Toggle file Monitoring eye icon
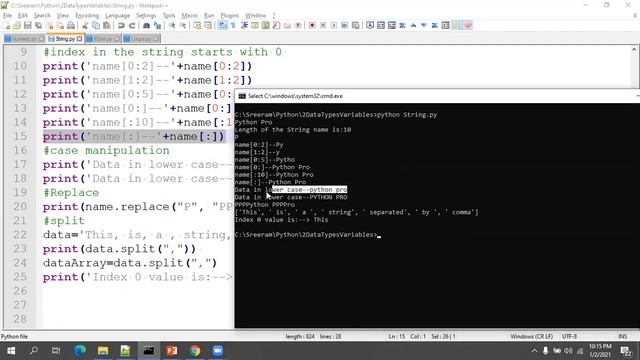The image size is (640, 360). [298, 25]
